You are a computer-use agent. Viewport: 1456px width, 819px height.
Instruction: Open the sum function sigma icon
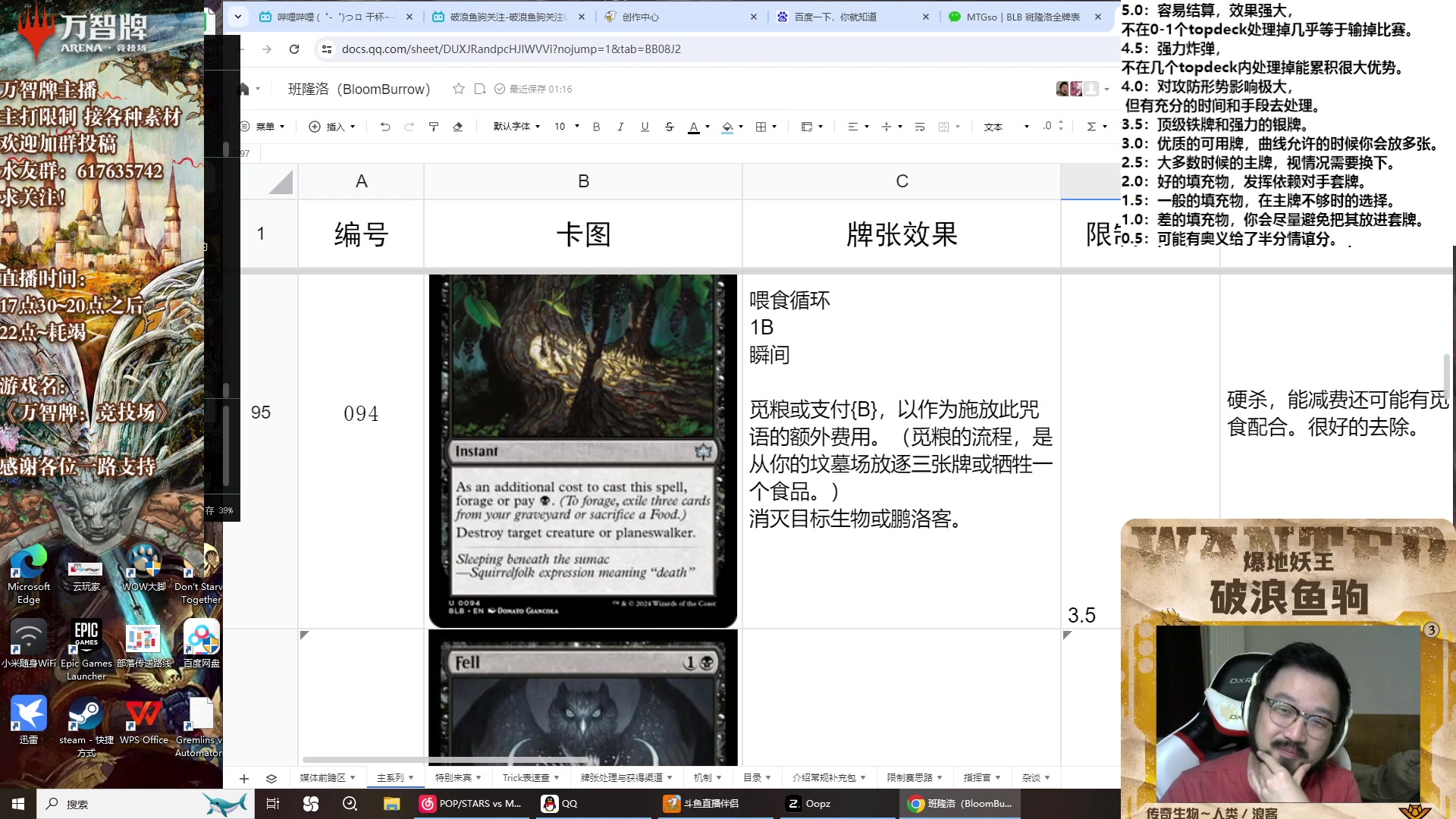1092,127
